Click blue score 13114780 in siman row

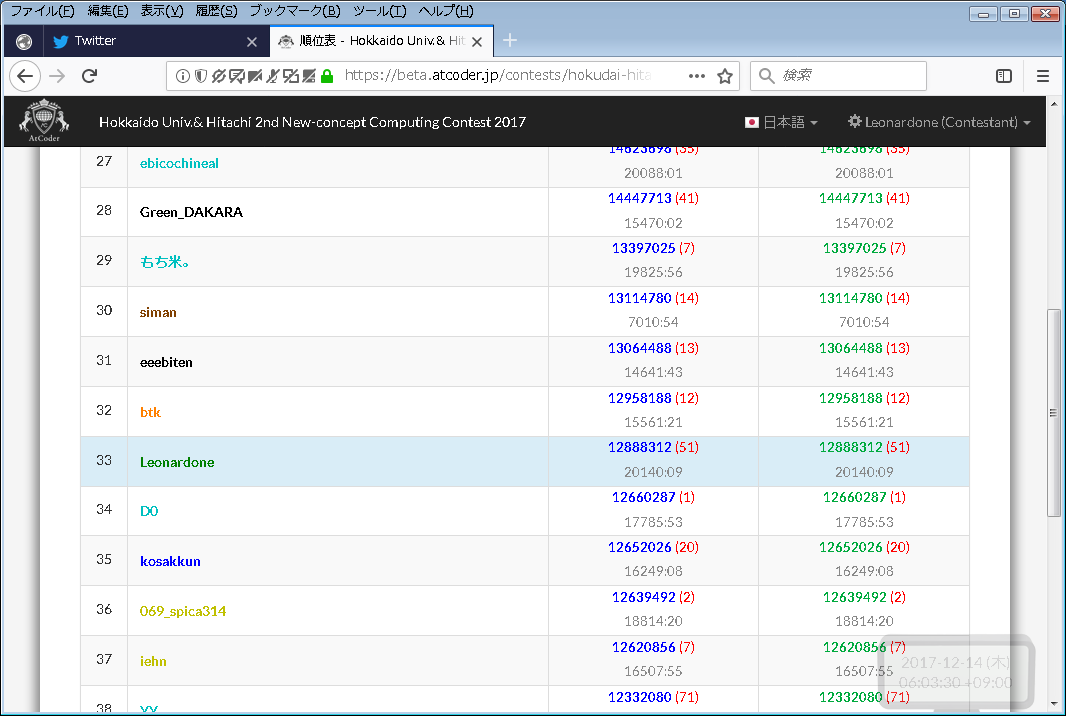pyautogui.click(x=640, y=299)
